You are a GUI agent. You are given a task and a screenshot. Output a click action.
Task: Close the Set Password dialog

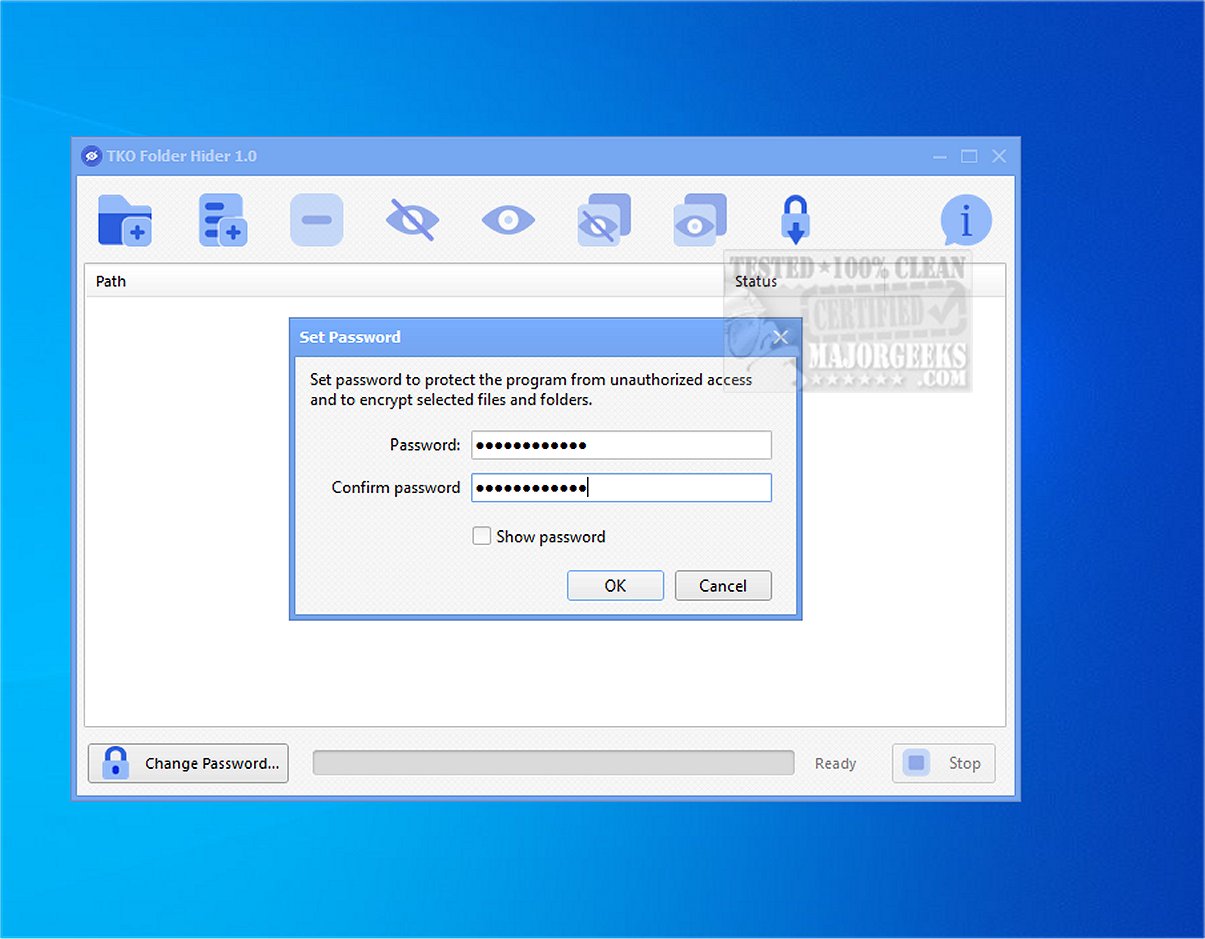(781, 337)
